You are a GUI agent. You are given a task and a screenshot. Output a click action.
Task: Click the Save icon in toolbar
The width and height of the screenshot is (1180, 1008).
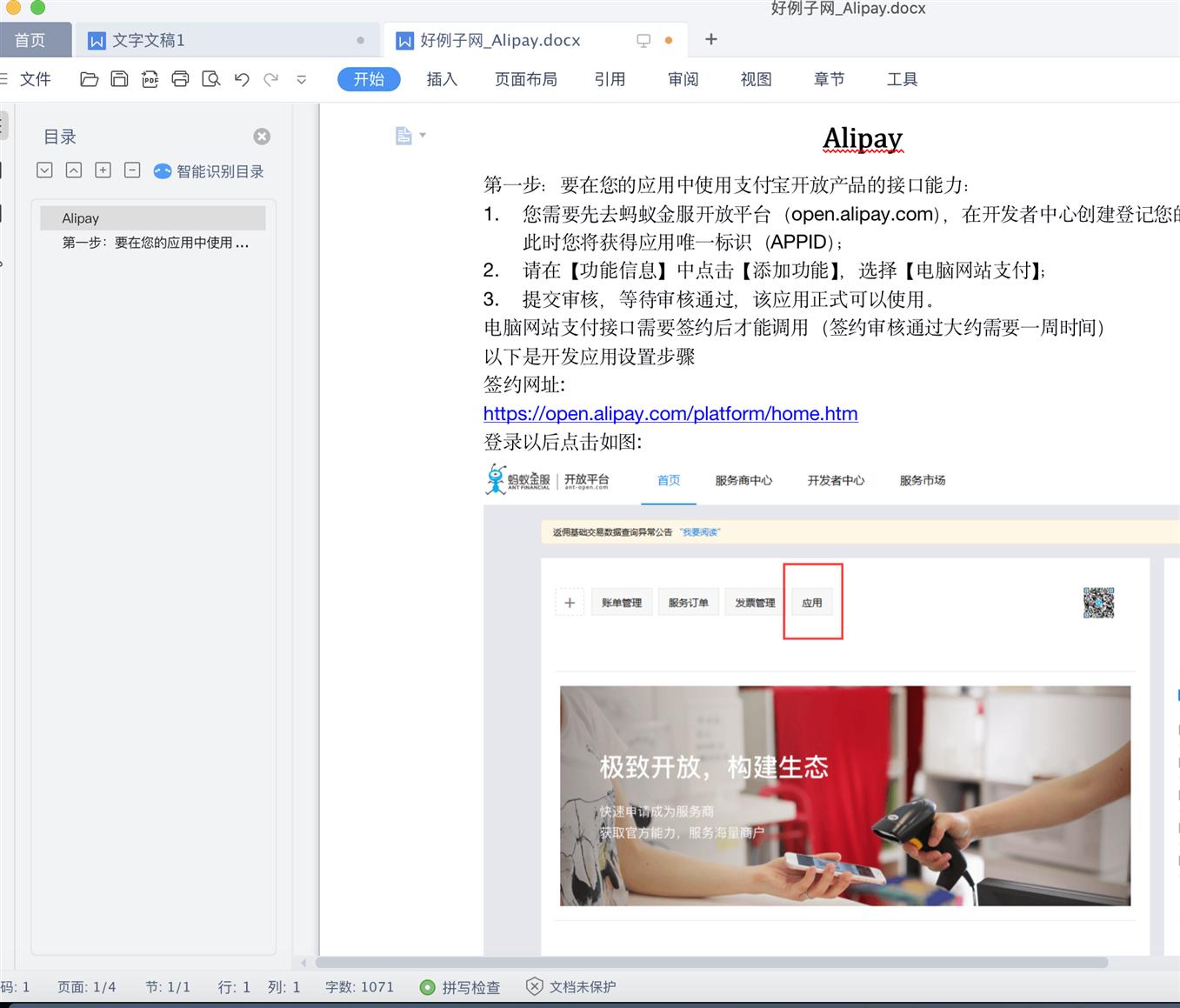coord(119,79)
